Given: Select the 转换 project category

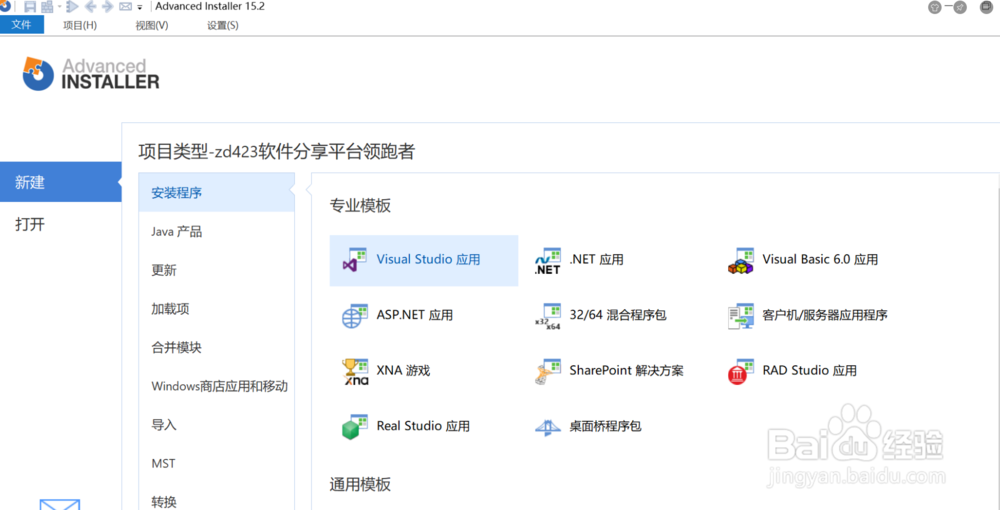Looking at the screenshot, I should tap(216, 501).
